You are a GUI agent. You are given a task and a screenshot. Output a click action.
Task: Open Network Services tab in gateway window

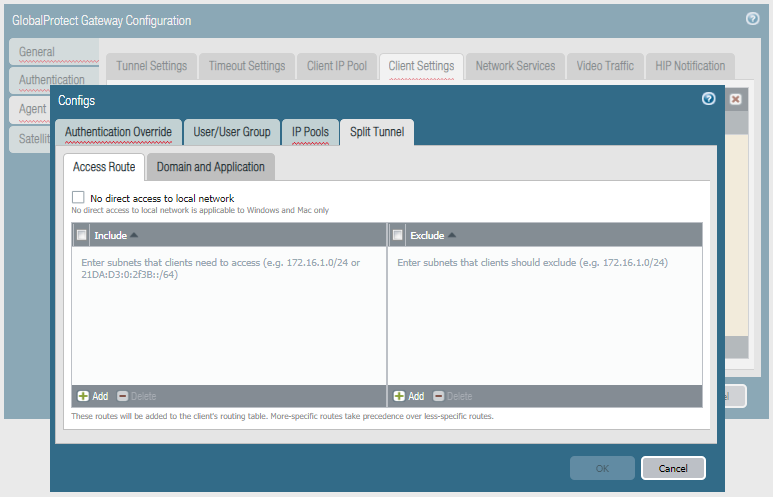515,66
